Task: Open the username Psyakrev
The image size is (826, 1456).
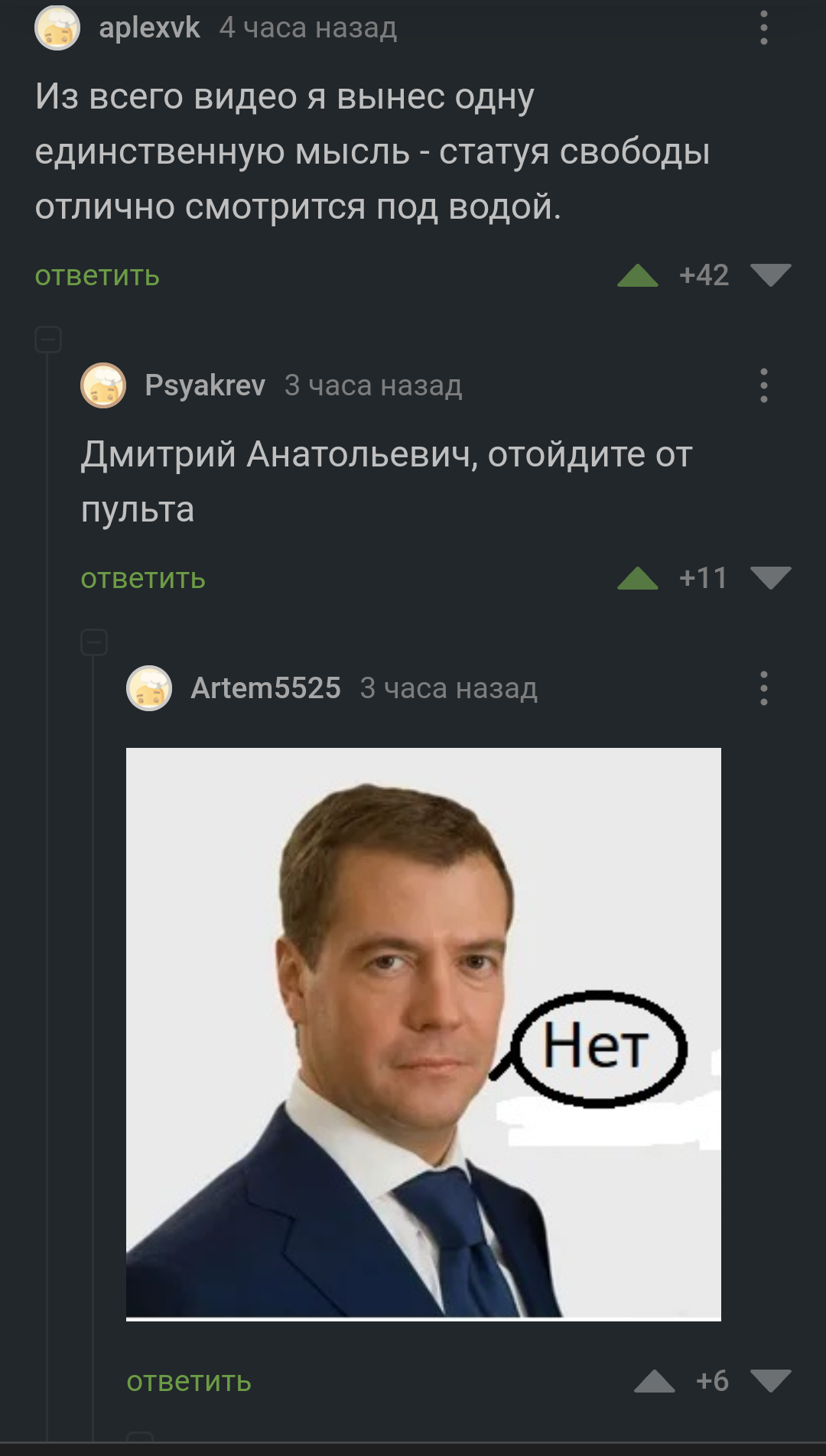Action: tap(205, 385)
